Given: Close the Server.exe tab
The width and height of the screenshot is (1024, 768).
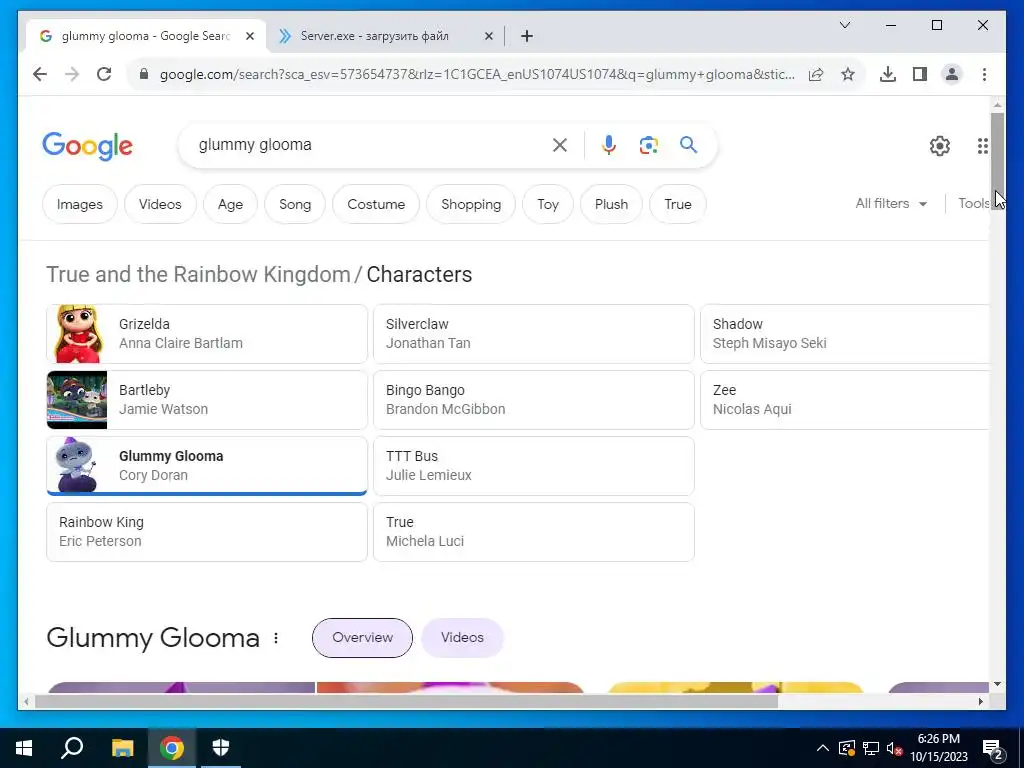Looking at the screenshot, I should (488, 36).
